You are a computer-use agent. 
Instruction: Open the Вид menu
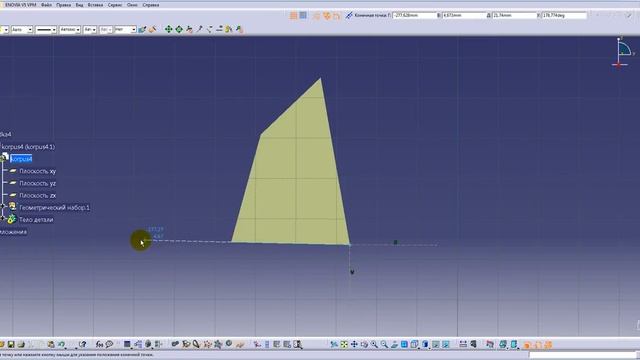pos(79,5)
